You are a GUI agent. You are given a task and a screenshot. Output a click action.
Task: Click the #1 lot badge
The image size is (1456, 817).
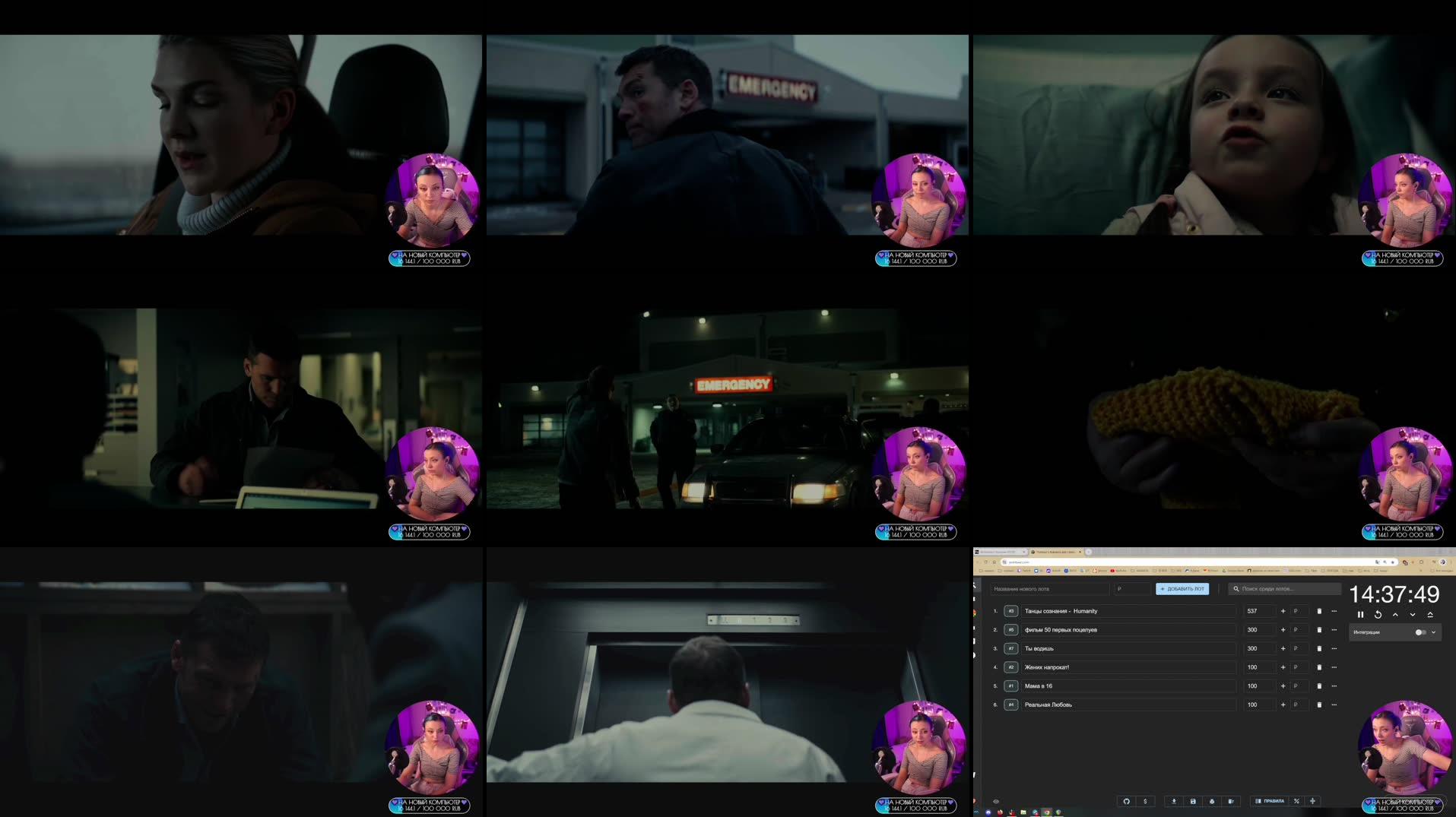click(x=1010, y=686)
